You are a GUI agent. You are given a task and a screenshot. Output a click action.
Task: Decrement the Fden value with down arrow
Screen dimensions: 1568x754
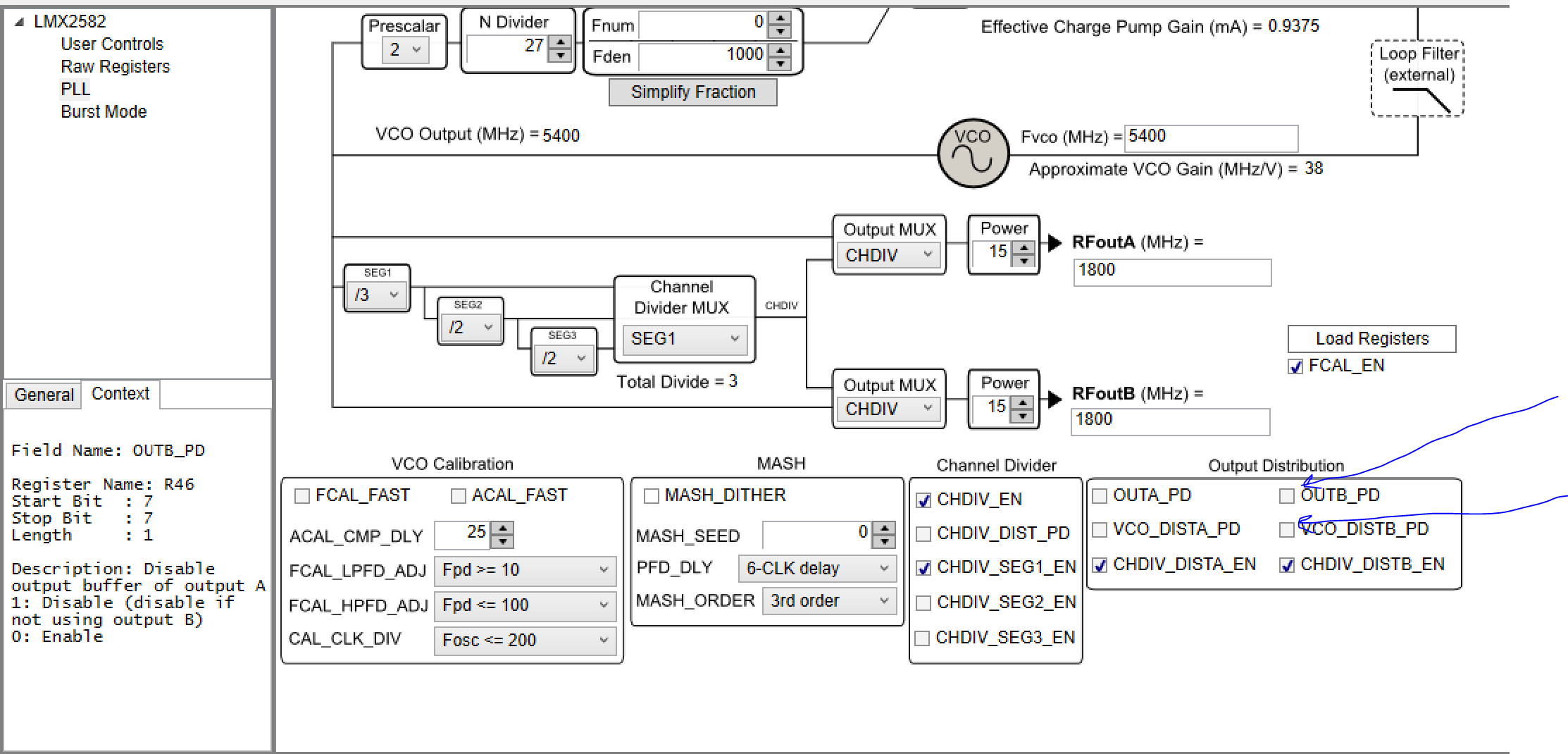780,63
